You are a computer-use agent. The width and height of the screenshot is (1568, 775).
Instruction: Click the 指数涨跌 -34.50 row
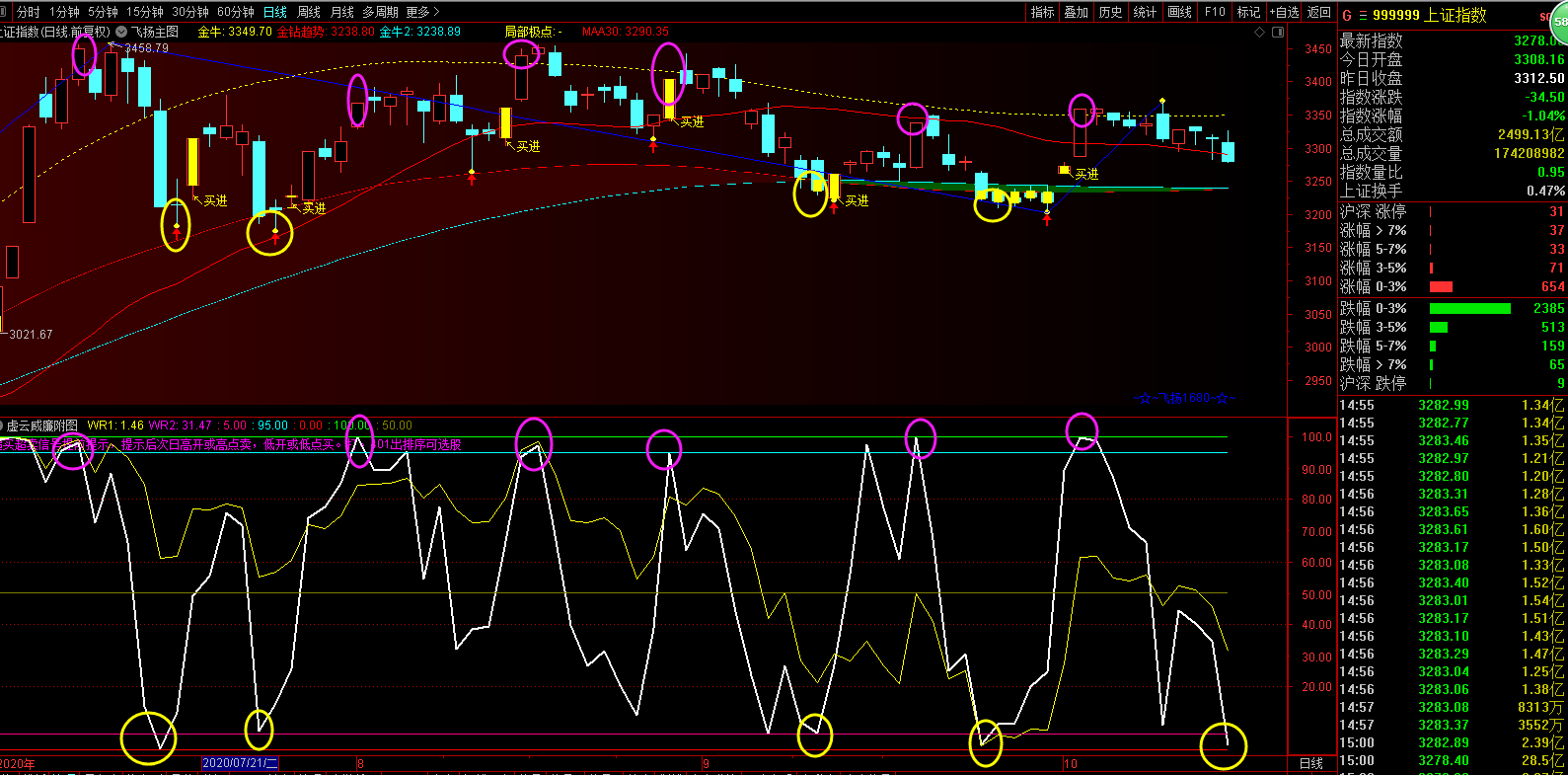tap(1453, 97)
